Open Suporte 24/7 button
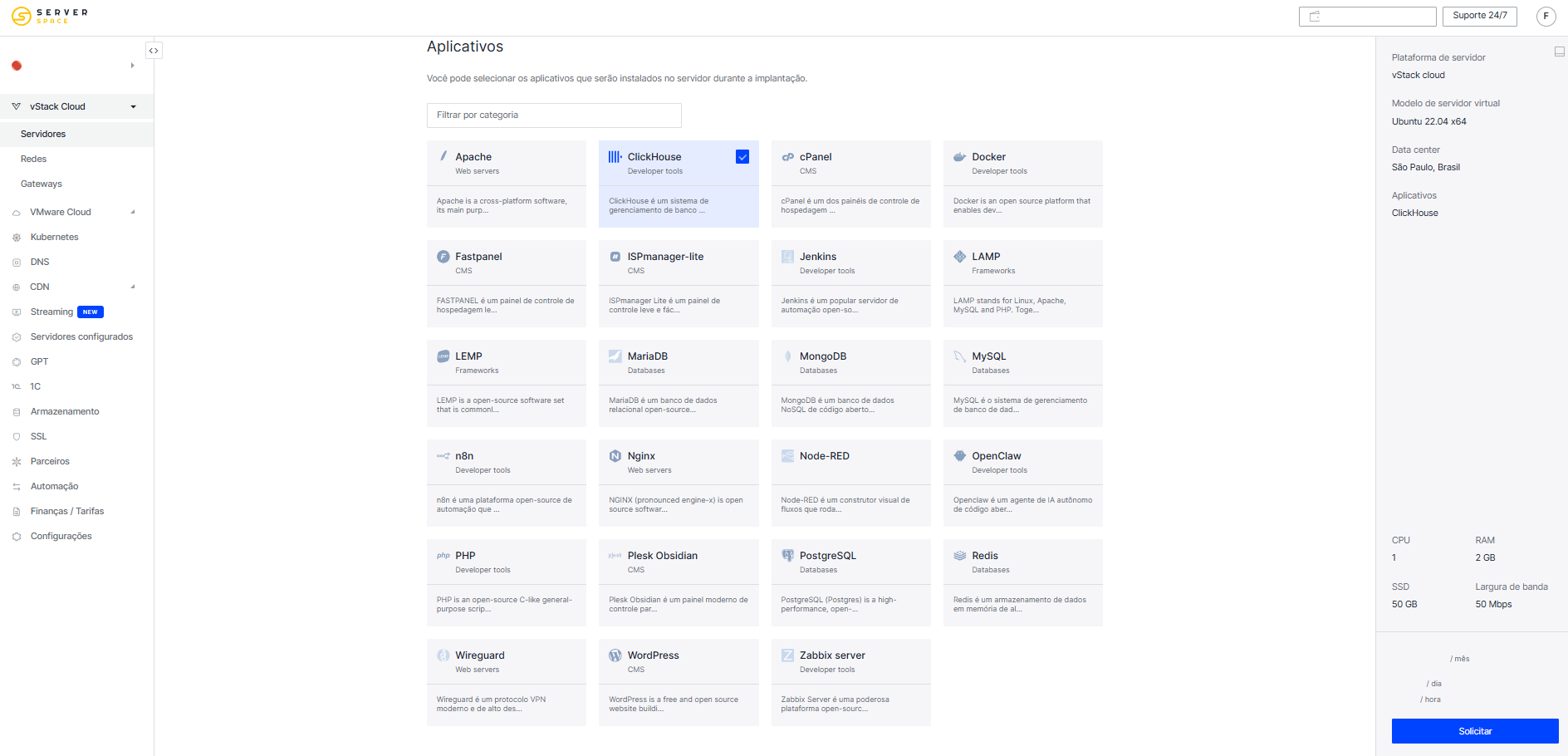This screenshot has width=1568, height=756. (x=1480, y=16)
